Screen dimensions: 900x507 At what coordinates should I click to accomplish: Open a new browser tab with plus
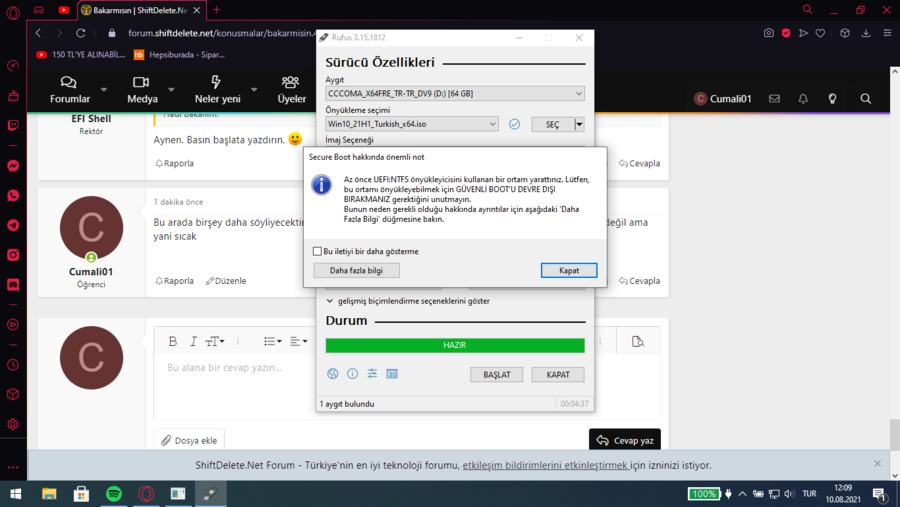pos(216,10)
